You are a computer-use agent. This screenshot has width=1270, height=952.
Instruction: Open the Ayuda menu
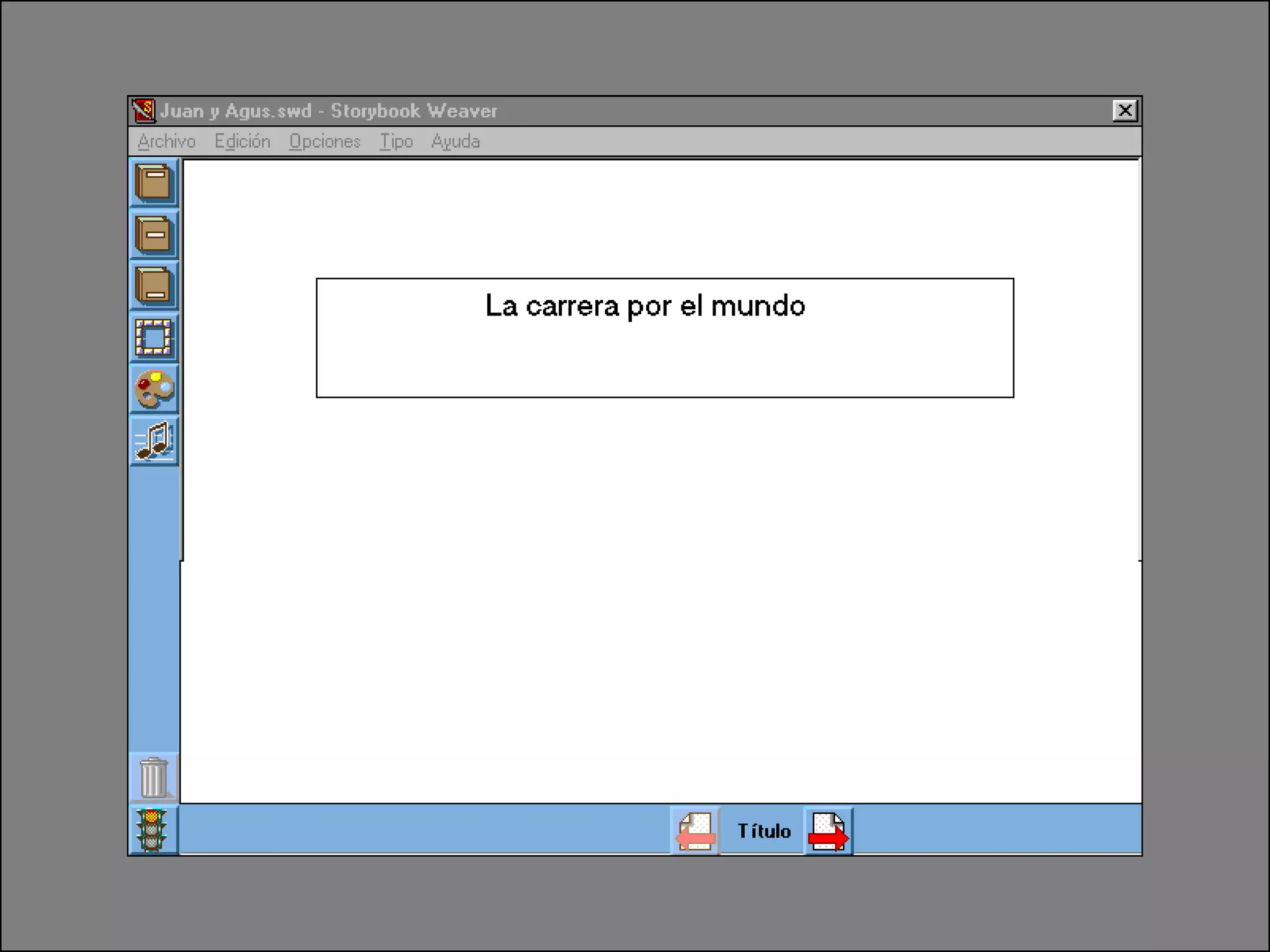pos(455,141)
